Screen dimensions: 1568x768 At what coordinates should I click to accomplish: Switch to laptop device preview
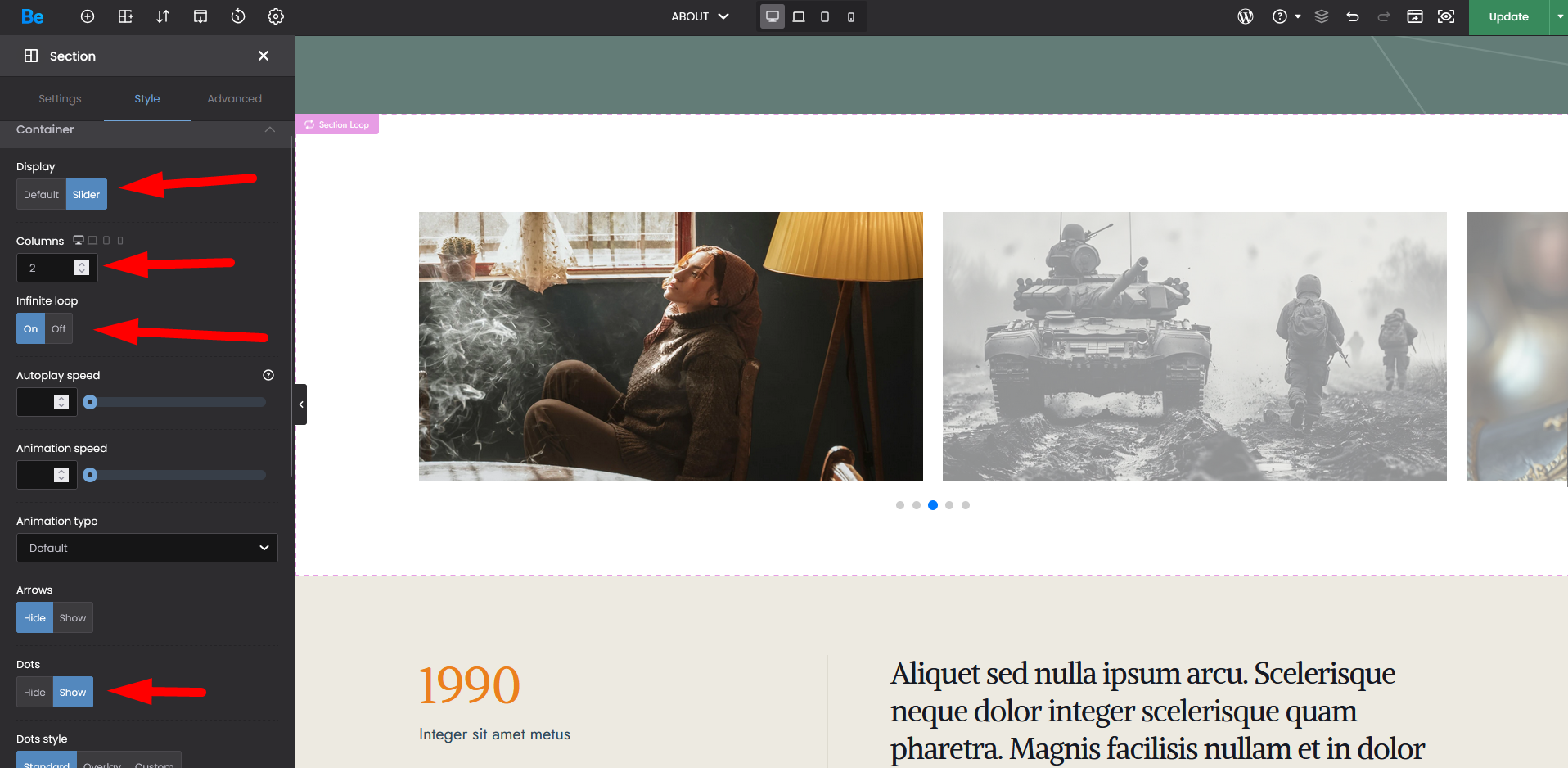[799, 16]
